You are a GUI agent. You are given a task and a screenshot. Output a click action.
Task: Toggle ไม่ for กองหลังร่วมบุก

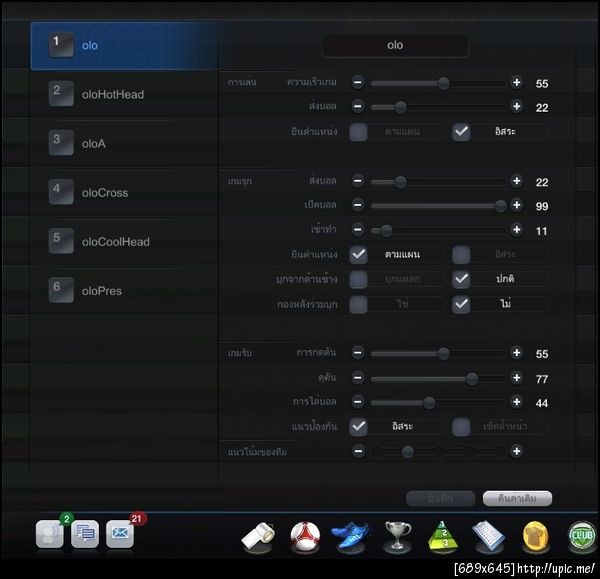pyautogui.click(x=461, y=305)
